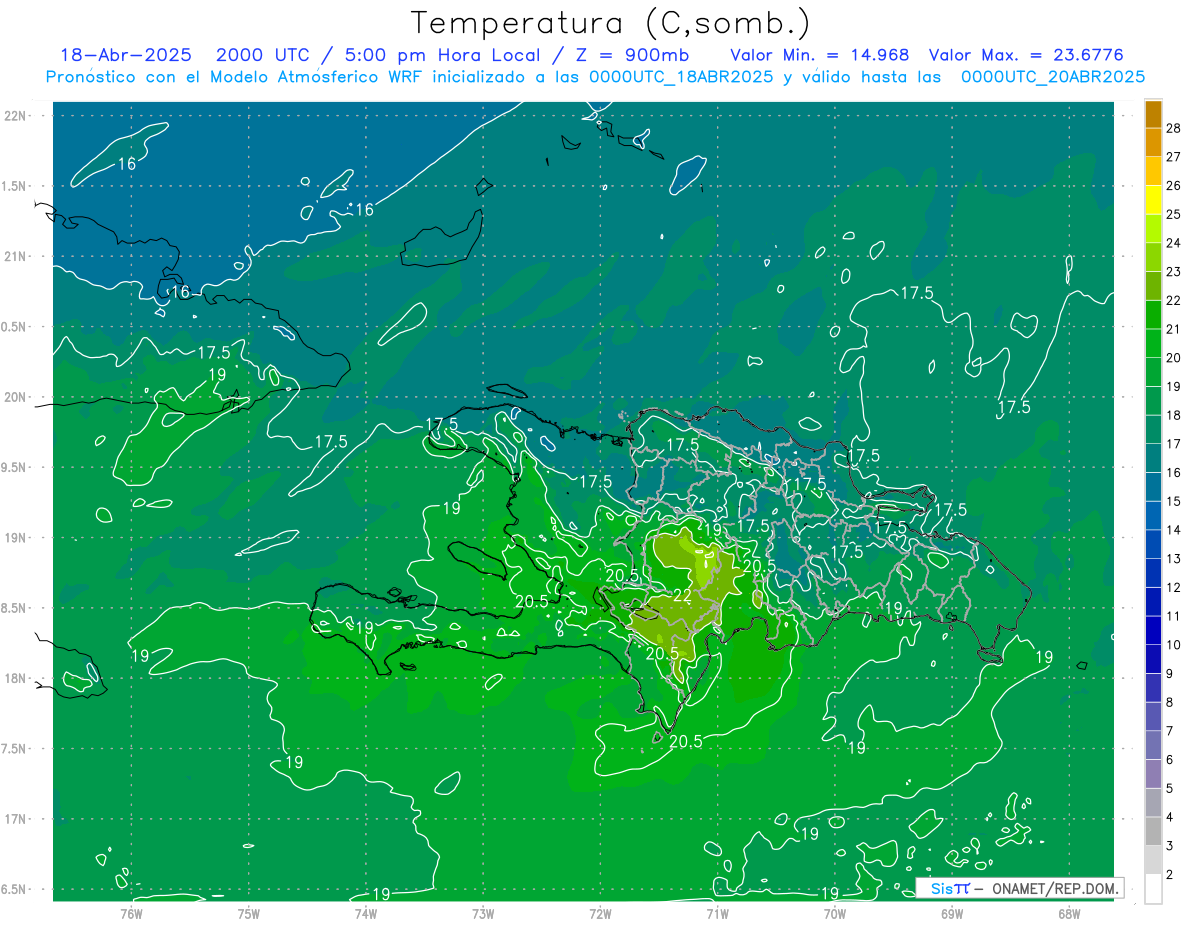
Task: Click the yellow swatch between 25 and 26
Action: (x=1153, y=199)
